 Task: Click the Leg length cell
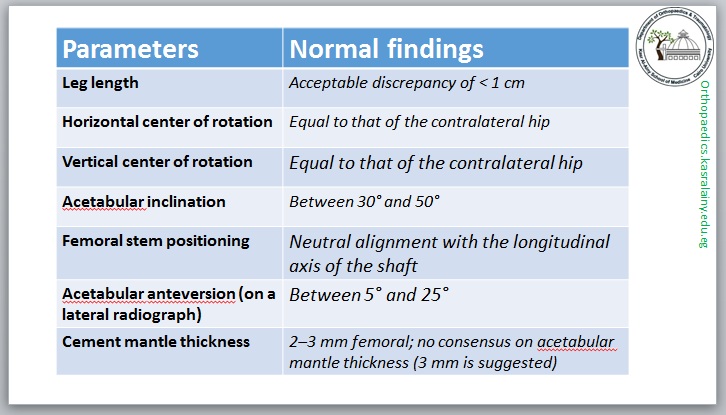(x=99, y=81)
